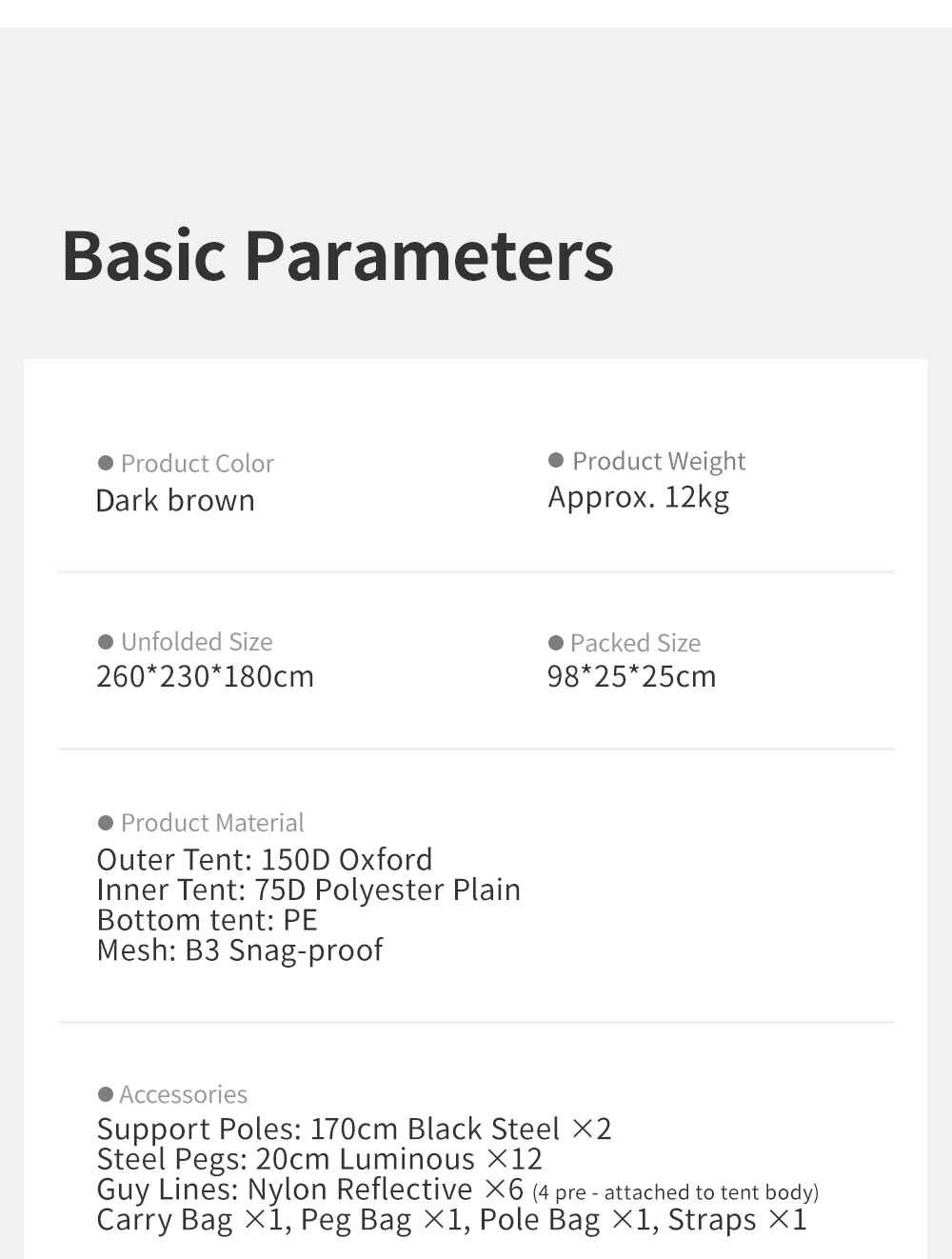The image size is (952, 1259).
Task: Click the 98*25*25cm packed size value
Action: [x=631, y=676]
